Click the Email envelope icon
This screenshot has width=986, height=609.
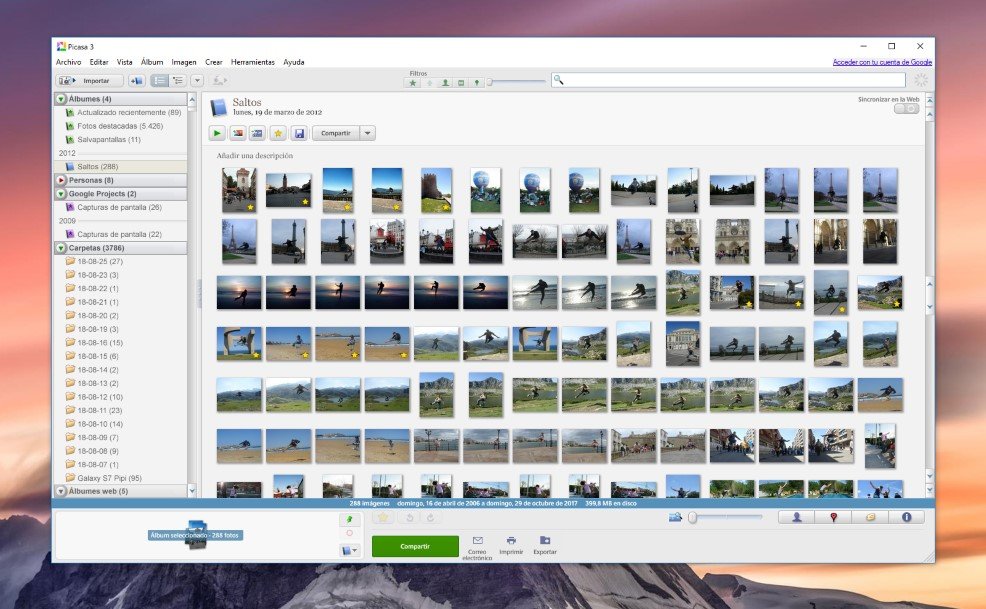click(x=477, y=544)
